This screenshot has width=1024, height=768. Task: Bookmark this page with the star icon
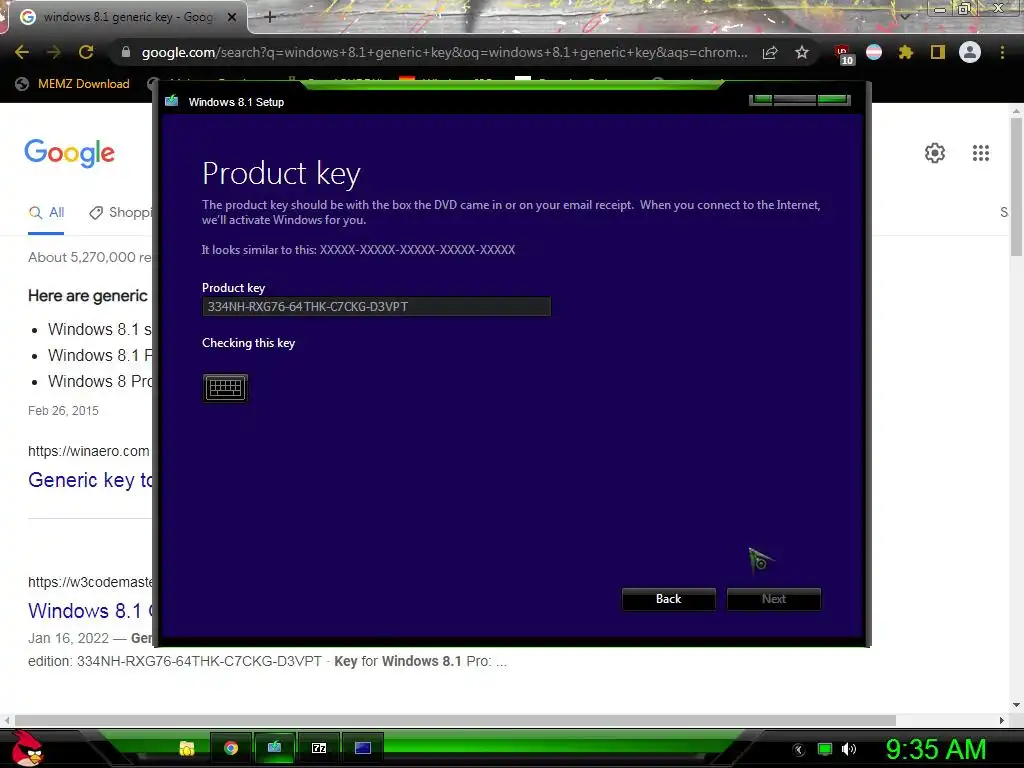(802, 52)
